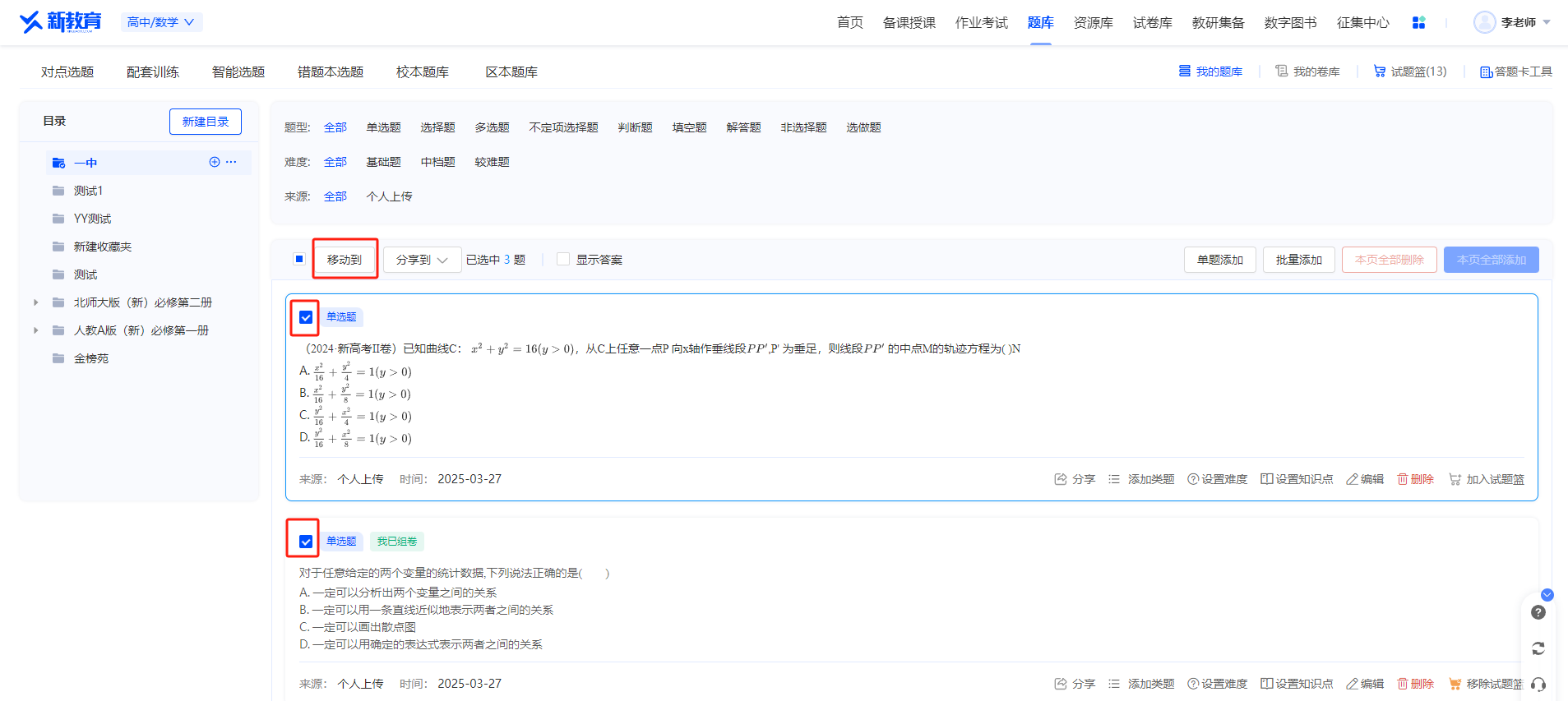This screenshot has height=701, width=1568.
Task: Uncheck the first question's checkbox
Action: point(306,317)
